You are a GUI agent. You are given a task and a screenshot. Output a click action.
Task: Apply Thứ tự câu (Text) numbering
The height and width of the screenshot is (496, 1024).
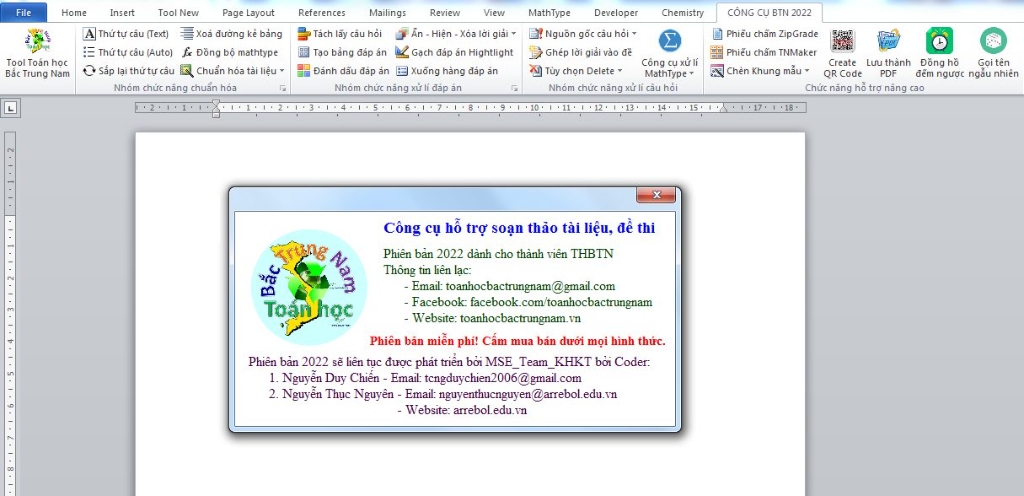[126, 33]
